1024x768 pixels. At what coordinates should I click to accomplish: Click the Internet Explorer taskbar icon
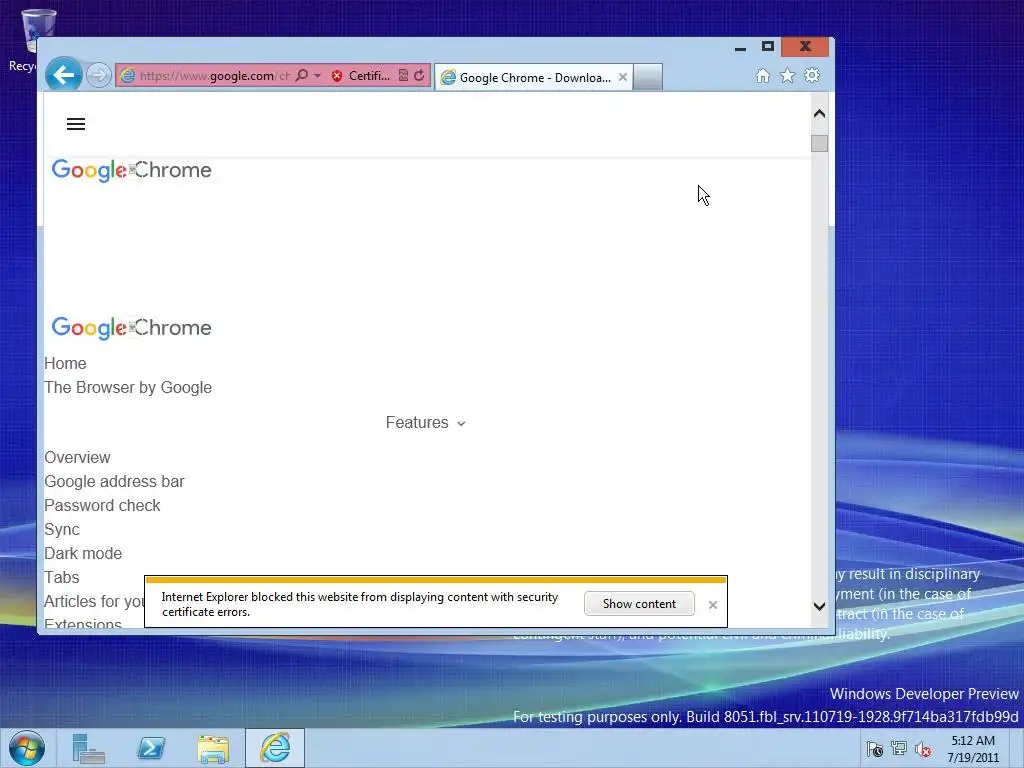point(275,748)
